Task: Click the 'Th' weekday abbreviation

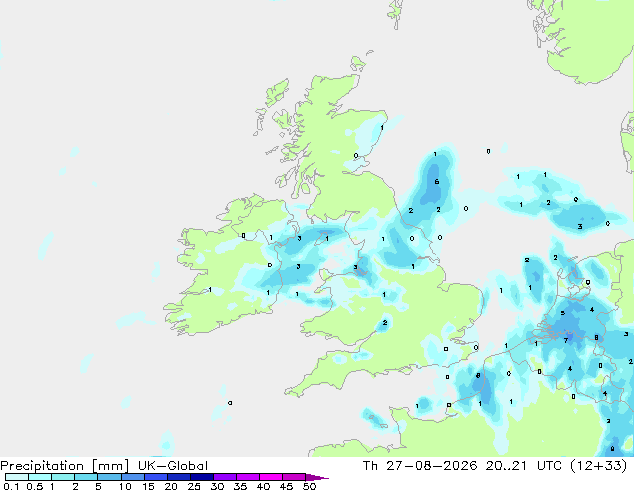Action: (370, 466)
